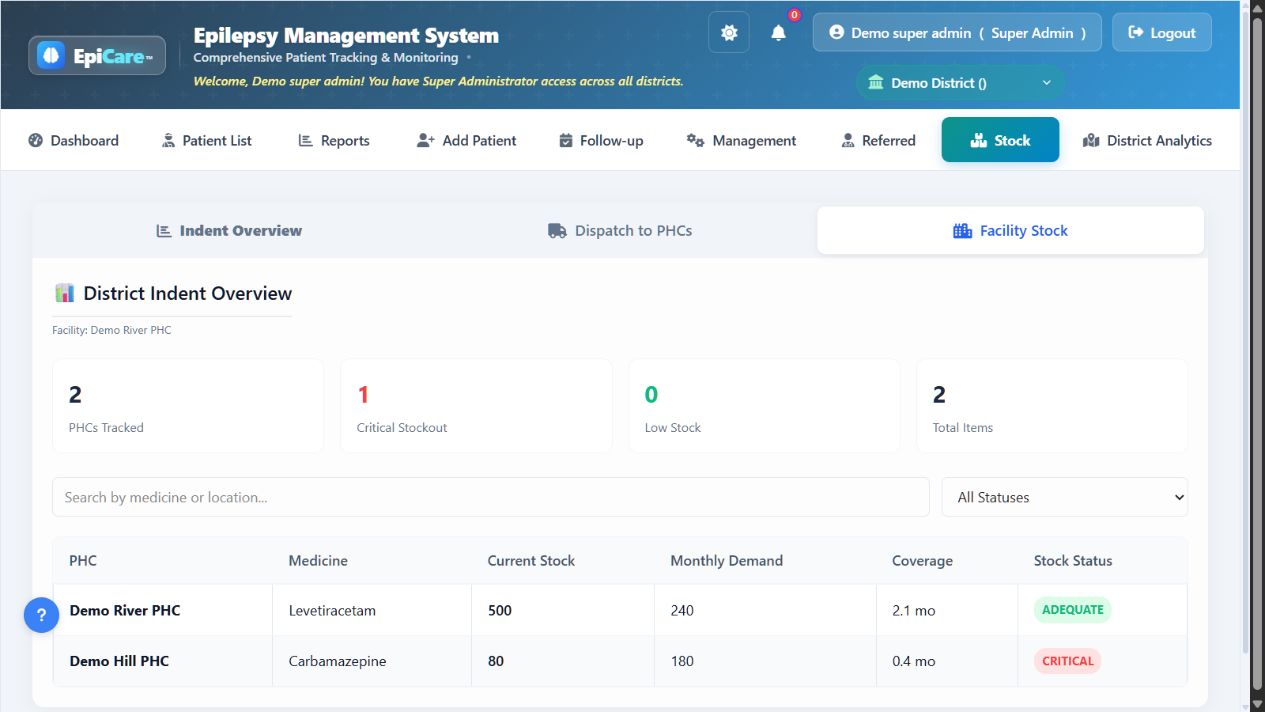
Task: Go to Dashboard text label
Action: tap(85, 140)
